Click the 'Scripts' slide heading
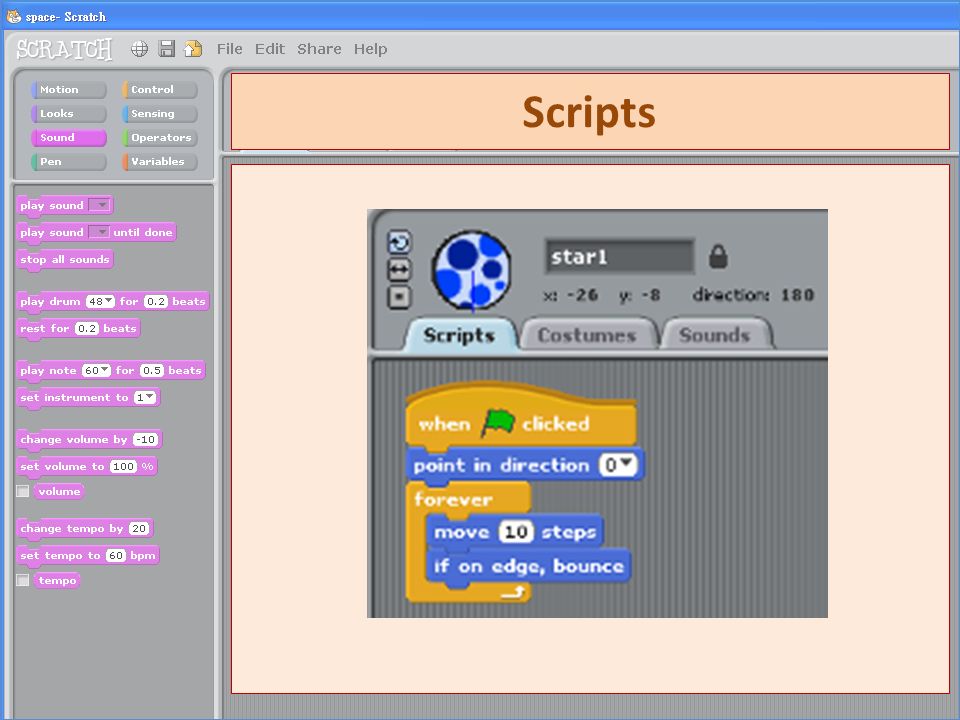Screen dimensions: 960x720 pyautogui.click(x=589, y=112)
